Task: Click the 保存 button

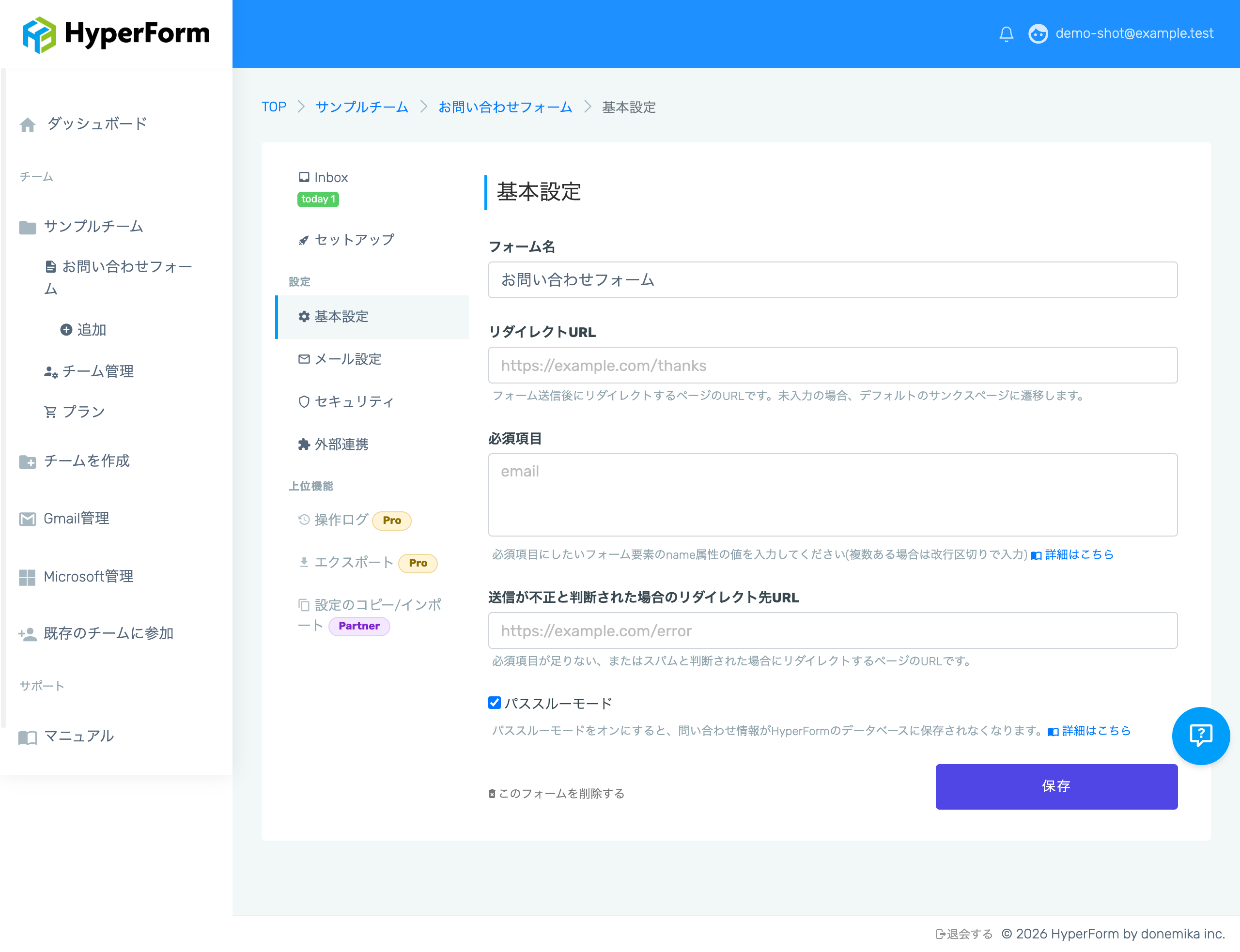Action: 1056,786
